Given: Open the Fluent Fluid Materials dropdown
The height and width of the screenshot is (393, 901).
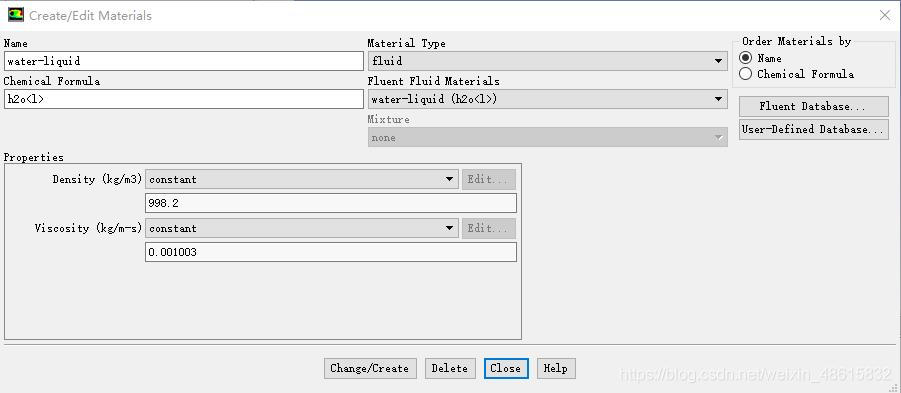Looking at the screenshot, I should pyautogui.click(x=548, y=99).
